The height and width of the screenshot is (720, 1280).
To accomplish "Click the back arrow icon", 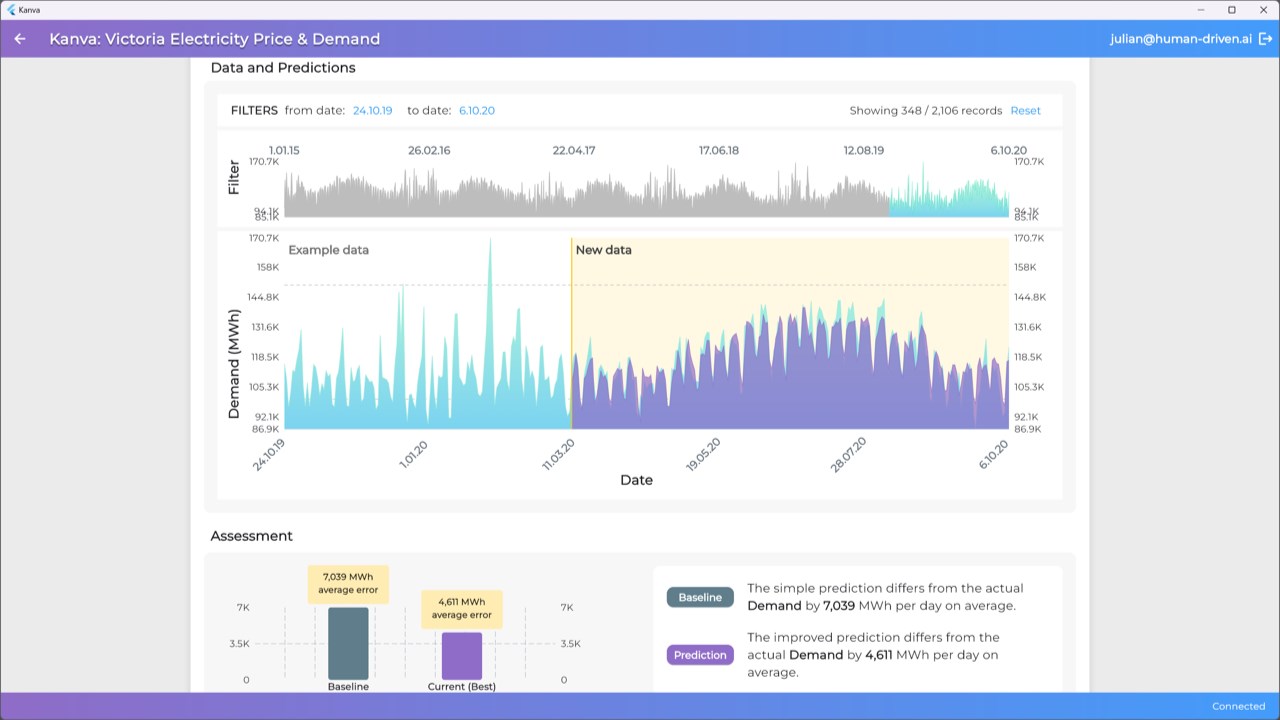I will [20, 39].
